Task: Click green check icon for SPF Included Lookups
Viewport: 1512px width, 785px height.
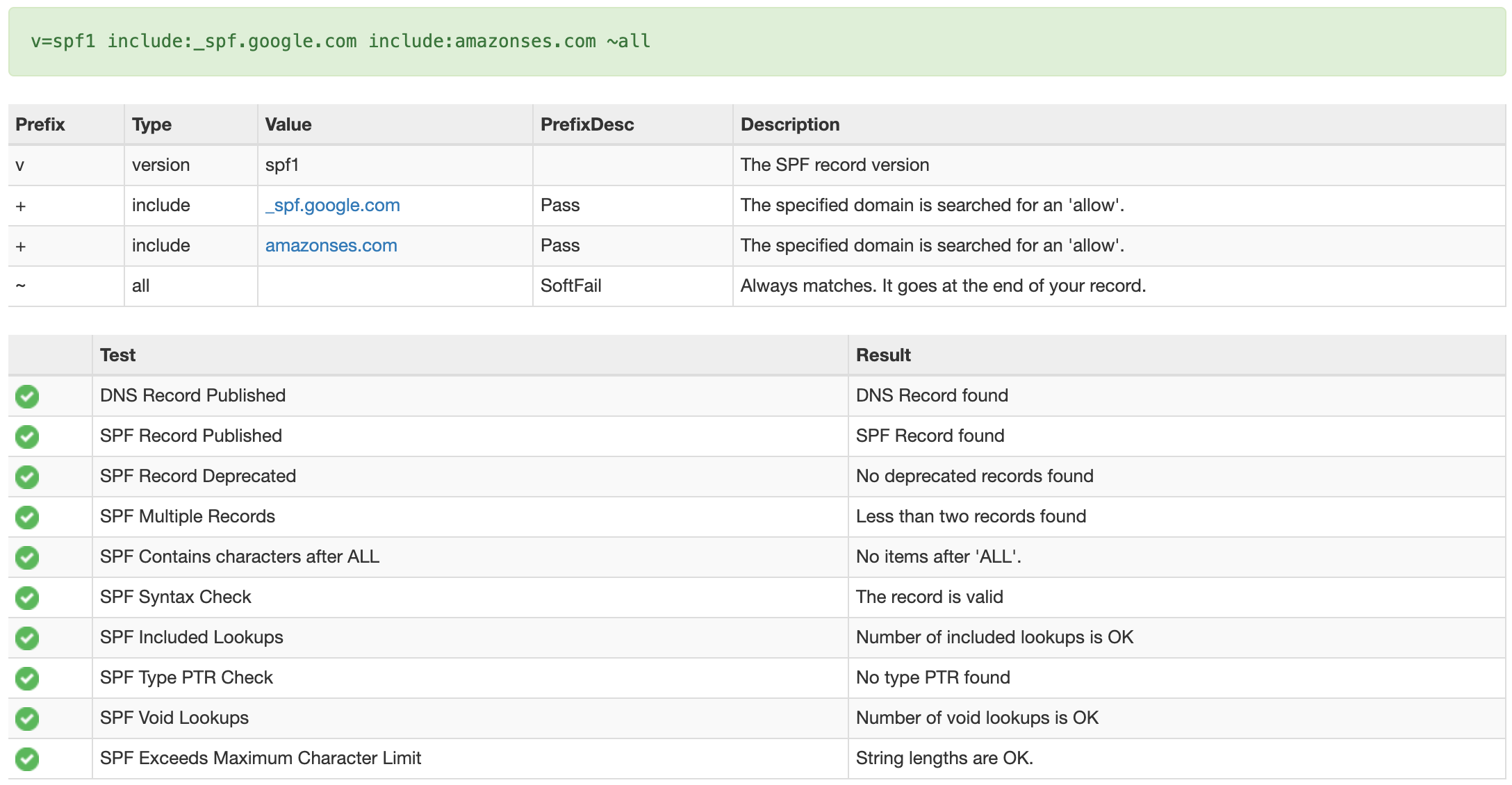Action: [x=27, y=638]
